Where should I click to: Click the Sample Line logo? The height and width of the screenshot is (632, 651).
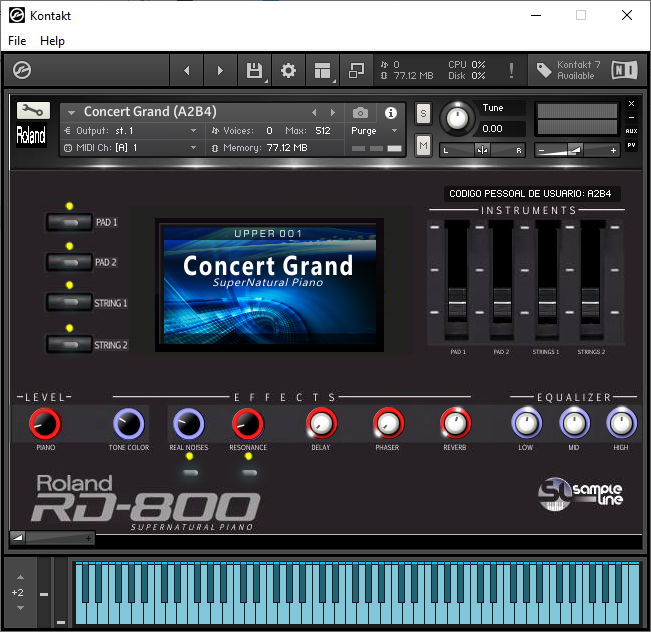coord(580,494)
